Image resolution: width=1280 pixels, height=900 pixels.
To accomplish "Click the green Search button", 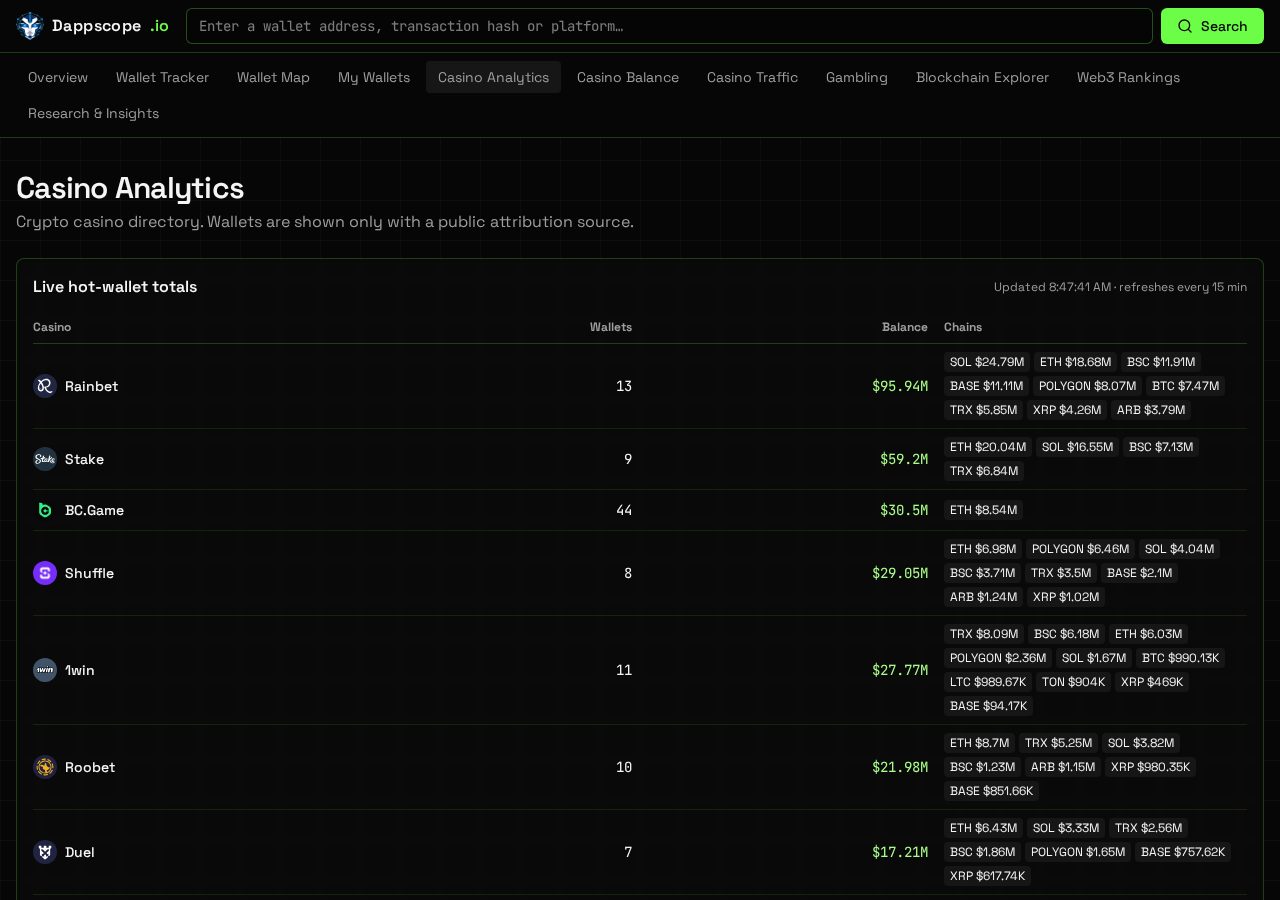I will point(1212,26).
